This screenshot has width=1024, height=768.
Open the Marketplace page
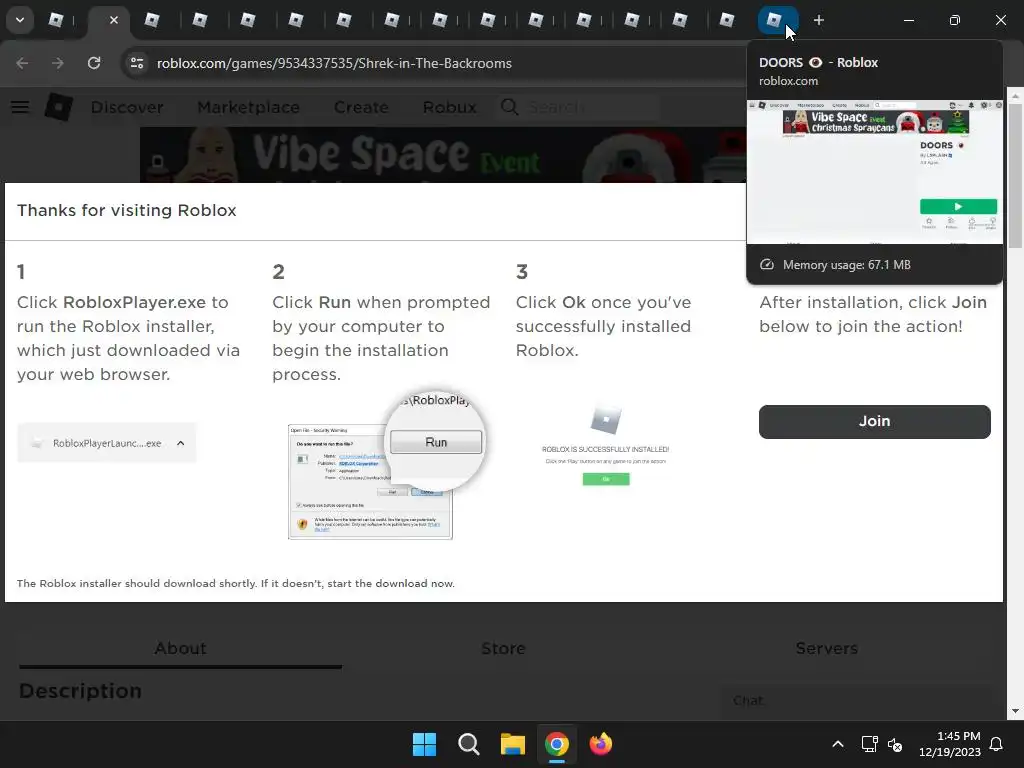[249, 107]
